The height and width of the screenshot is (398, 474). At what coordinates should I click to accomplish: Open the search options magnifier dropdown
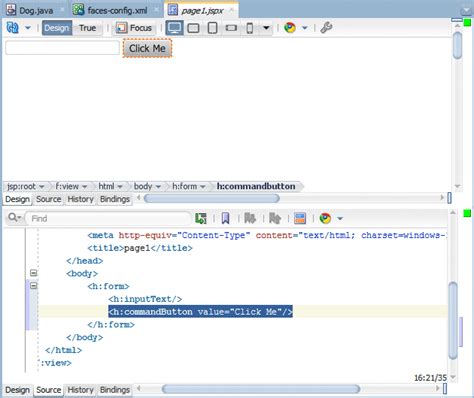click(x=14, y=218)
